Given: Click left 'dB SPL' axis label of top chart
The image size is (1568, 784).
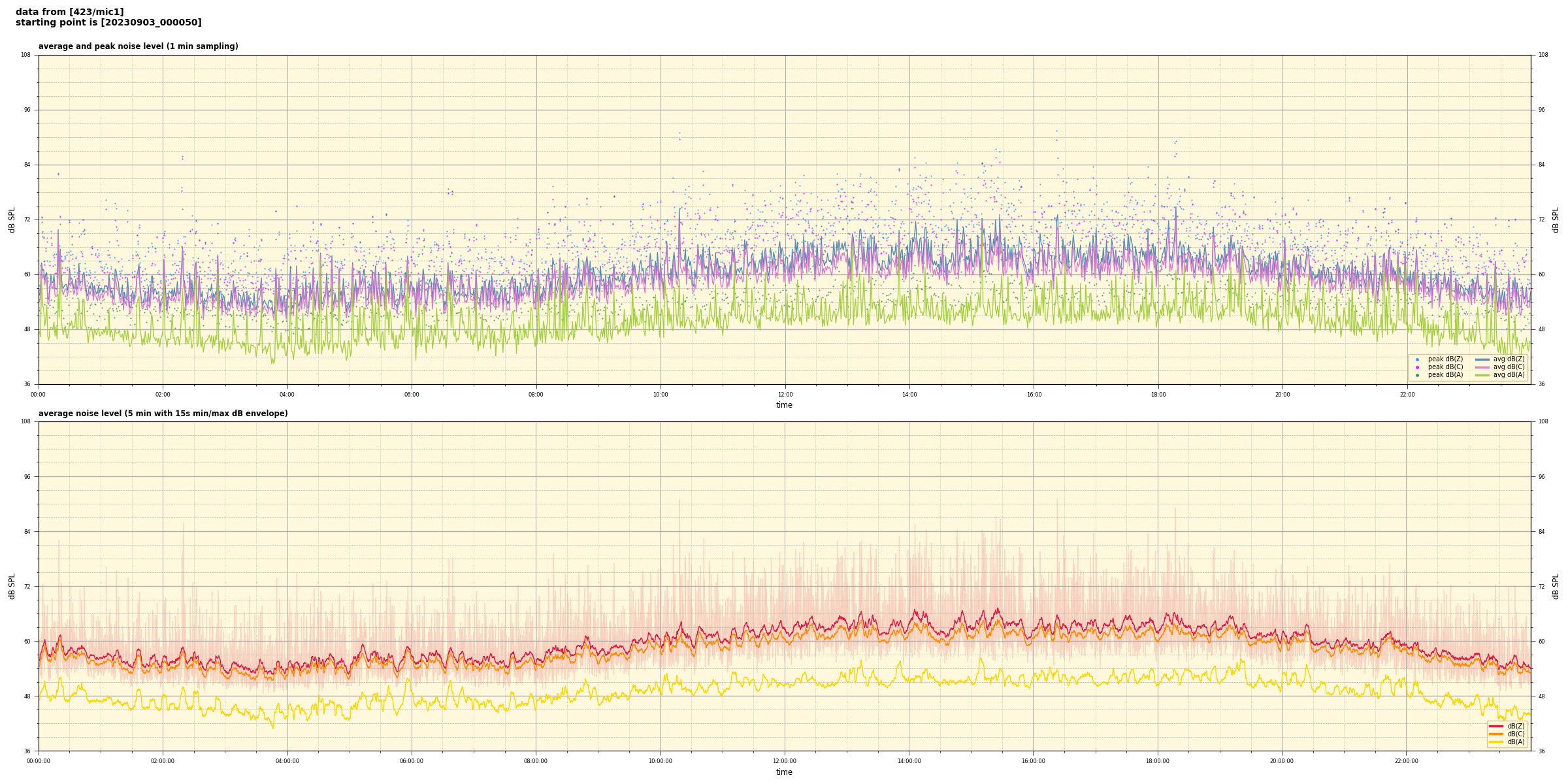Looking at the screenshot, I should pos(12,220).
